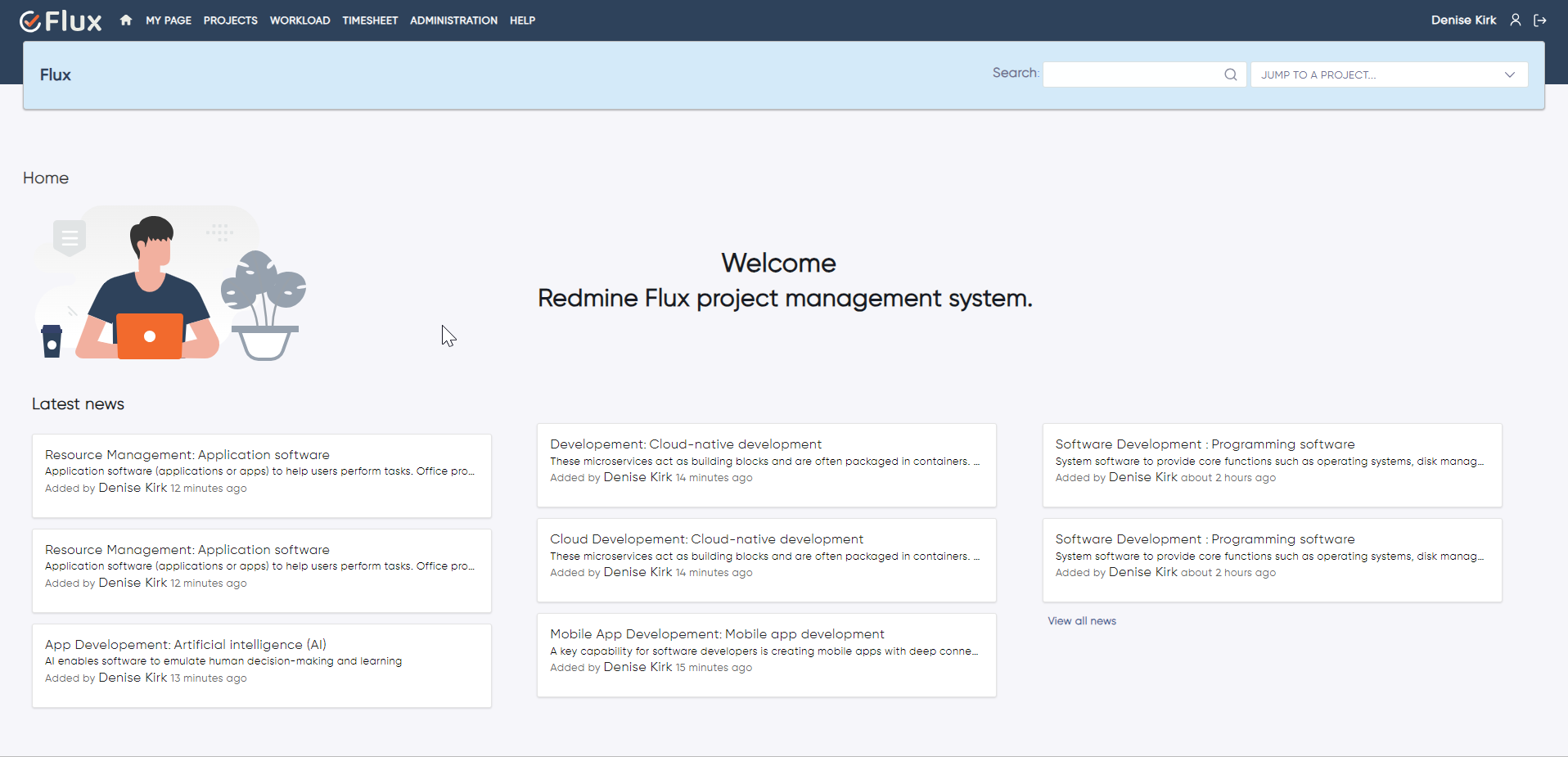This screenshot has height=757, width=1568.
Task: Open user profile icon beside Denise Kirk
Action: 1515,20
